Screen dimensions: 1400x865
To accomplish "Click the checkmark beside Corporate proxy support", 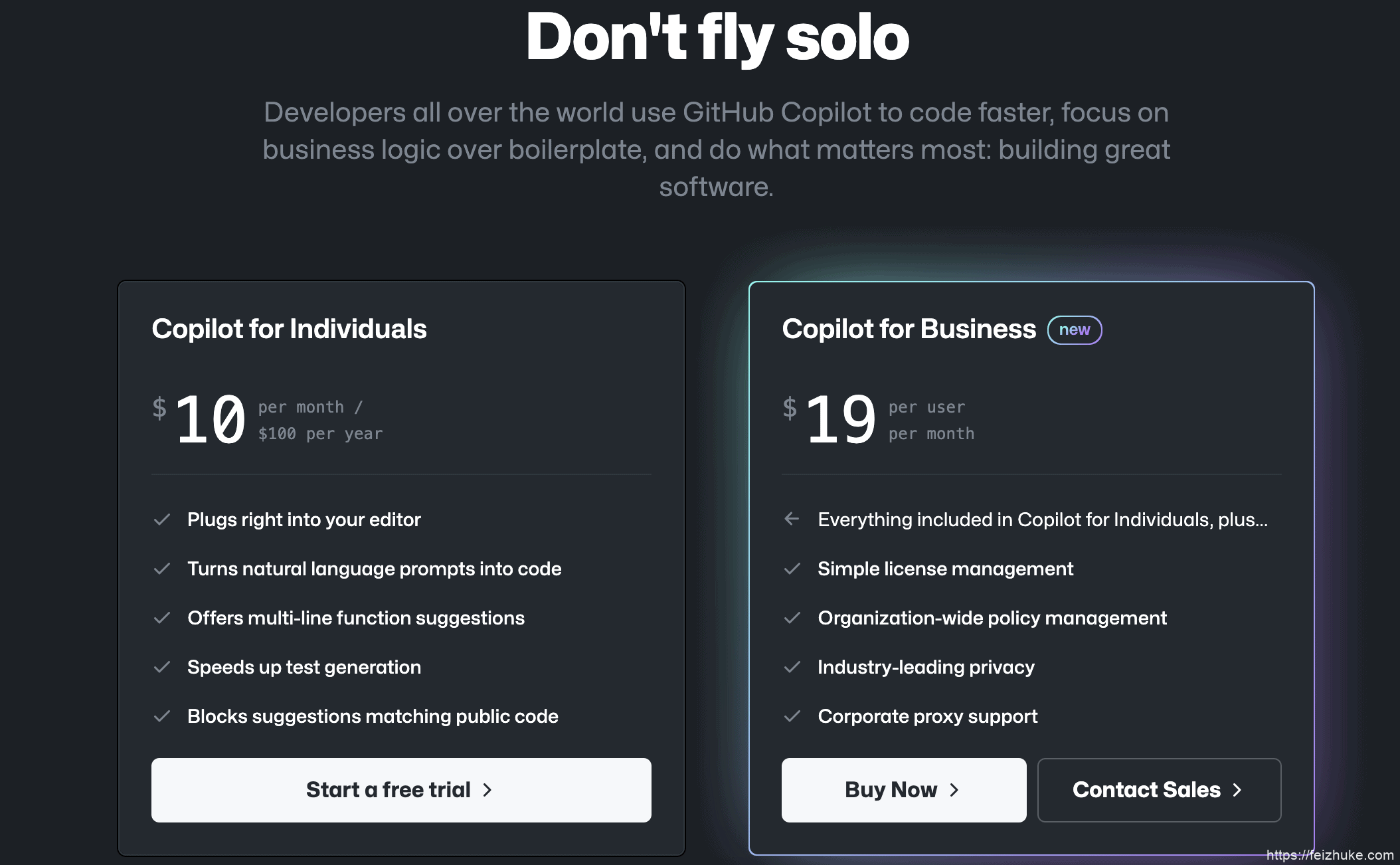I will (x=792, y=716).
